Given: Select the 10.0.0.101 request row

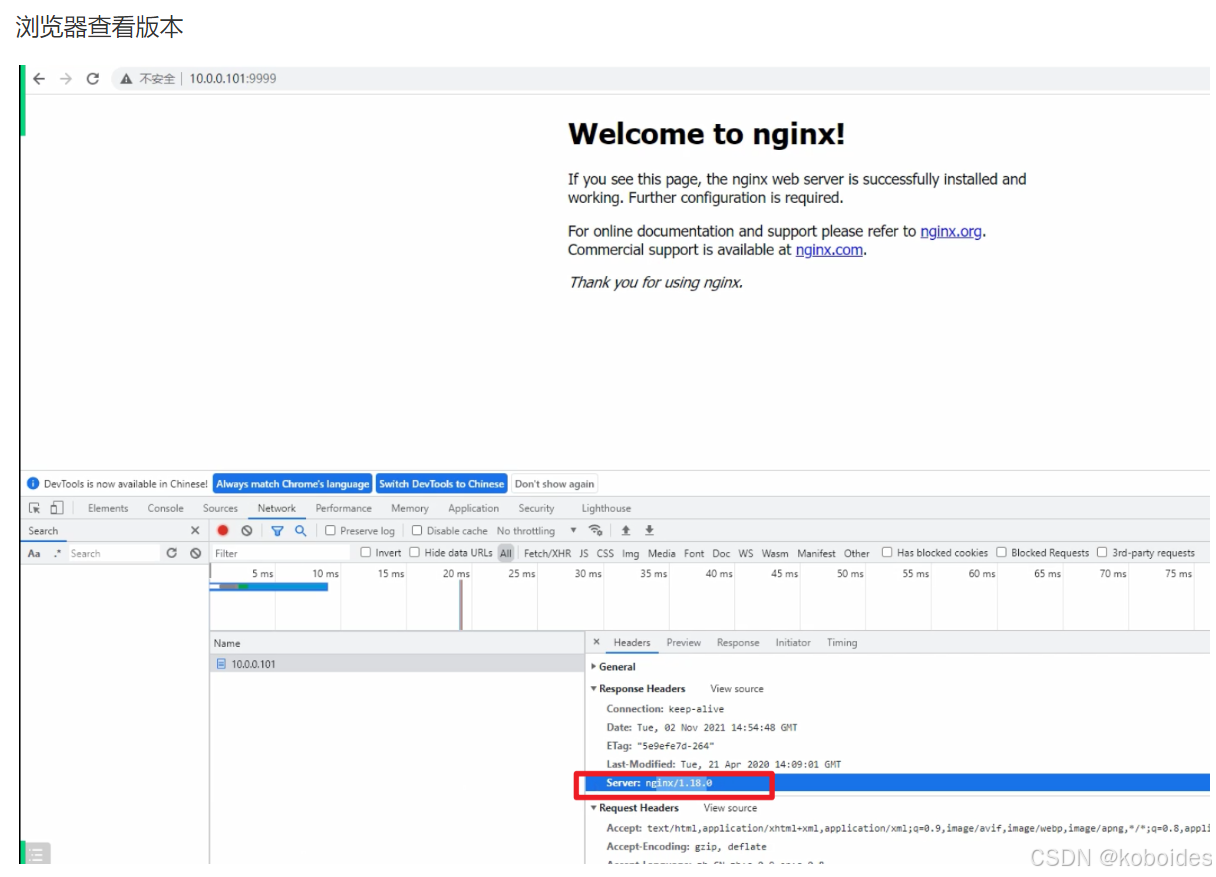Looking at the screenshot, I should (397, 664).
